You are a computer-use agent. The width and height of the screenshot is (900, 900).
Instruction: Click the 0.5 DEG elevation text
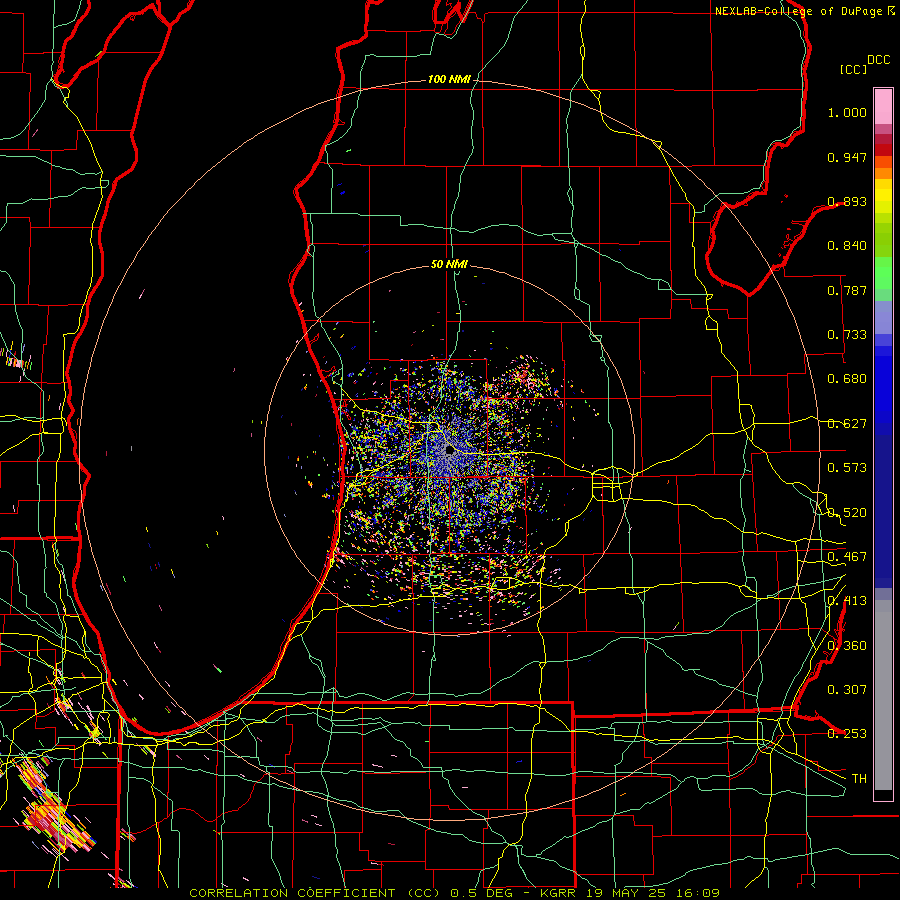[x=482, y=893]
